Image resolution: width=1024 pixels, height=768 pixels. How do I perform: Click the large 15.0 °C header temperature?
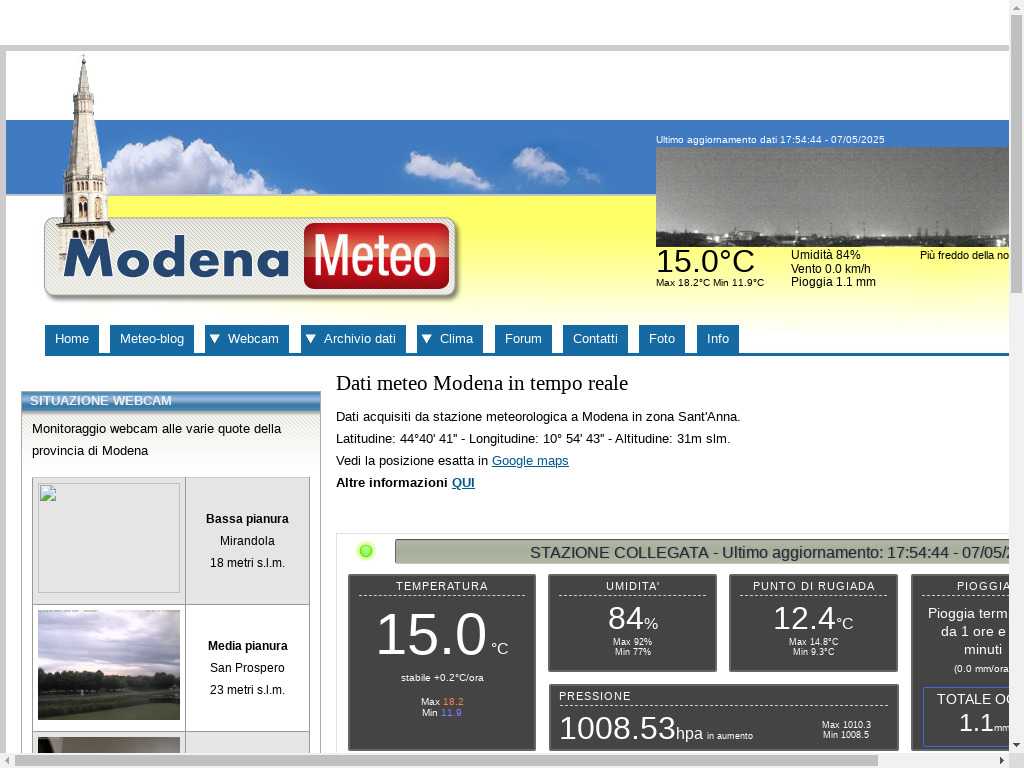[705, 261]
